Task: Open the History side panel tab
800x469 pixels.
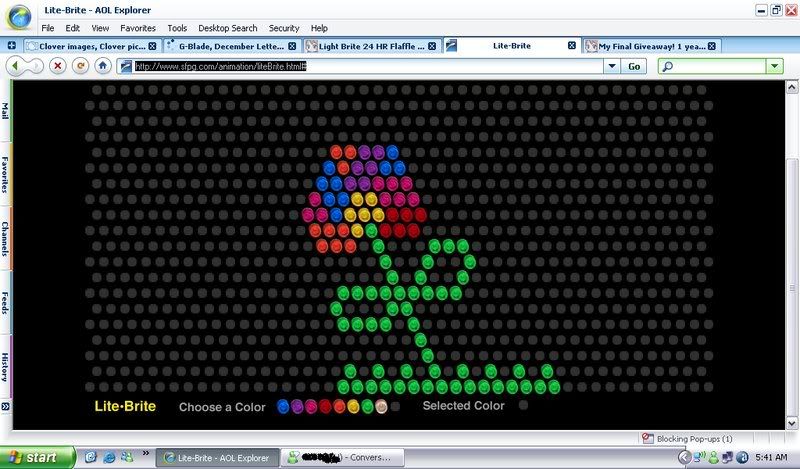Action: pyautogui.click(x=5, y=366)
